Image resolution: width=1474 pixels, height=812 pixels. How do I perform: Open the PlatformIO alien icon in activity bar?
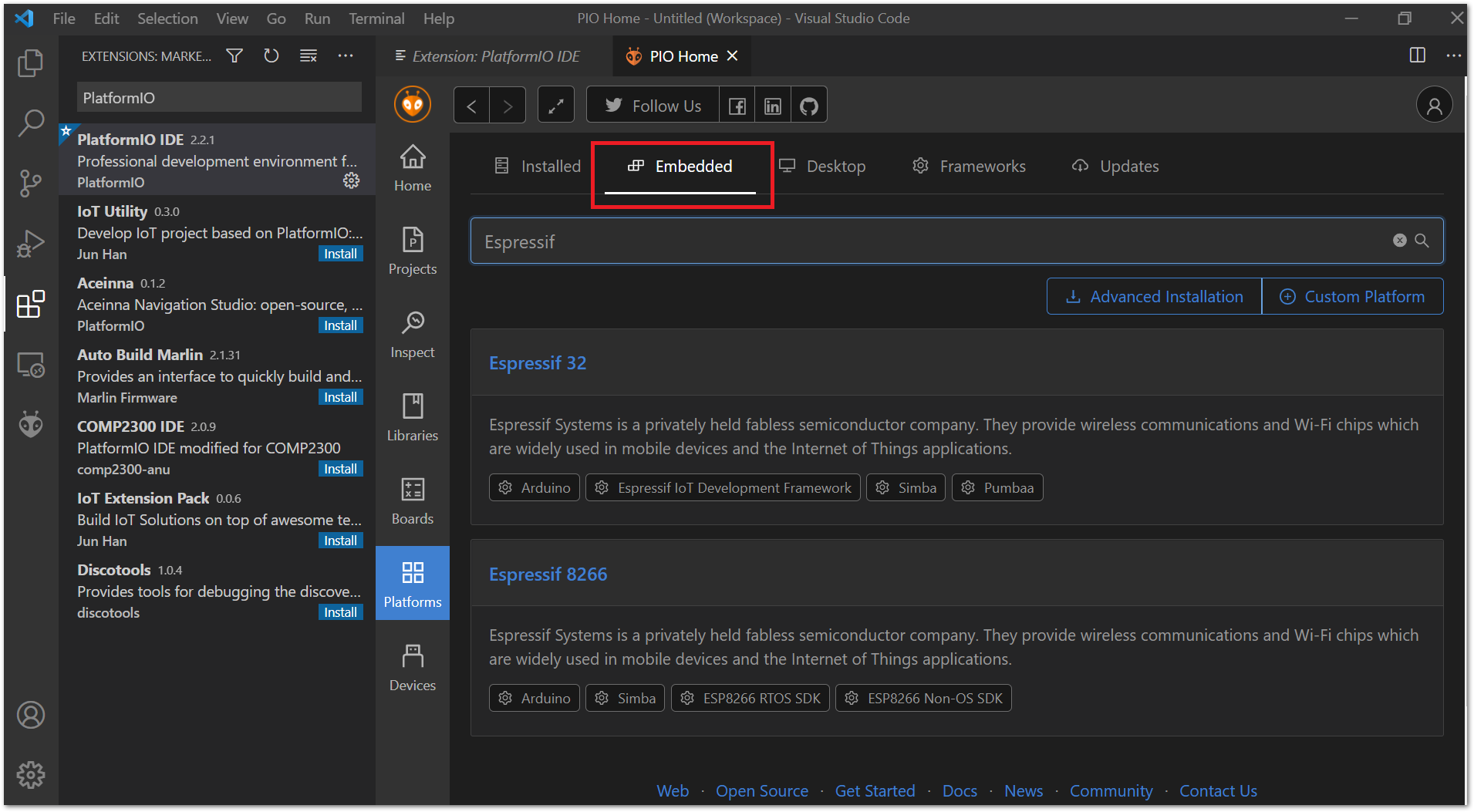pos(30,424)
